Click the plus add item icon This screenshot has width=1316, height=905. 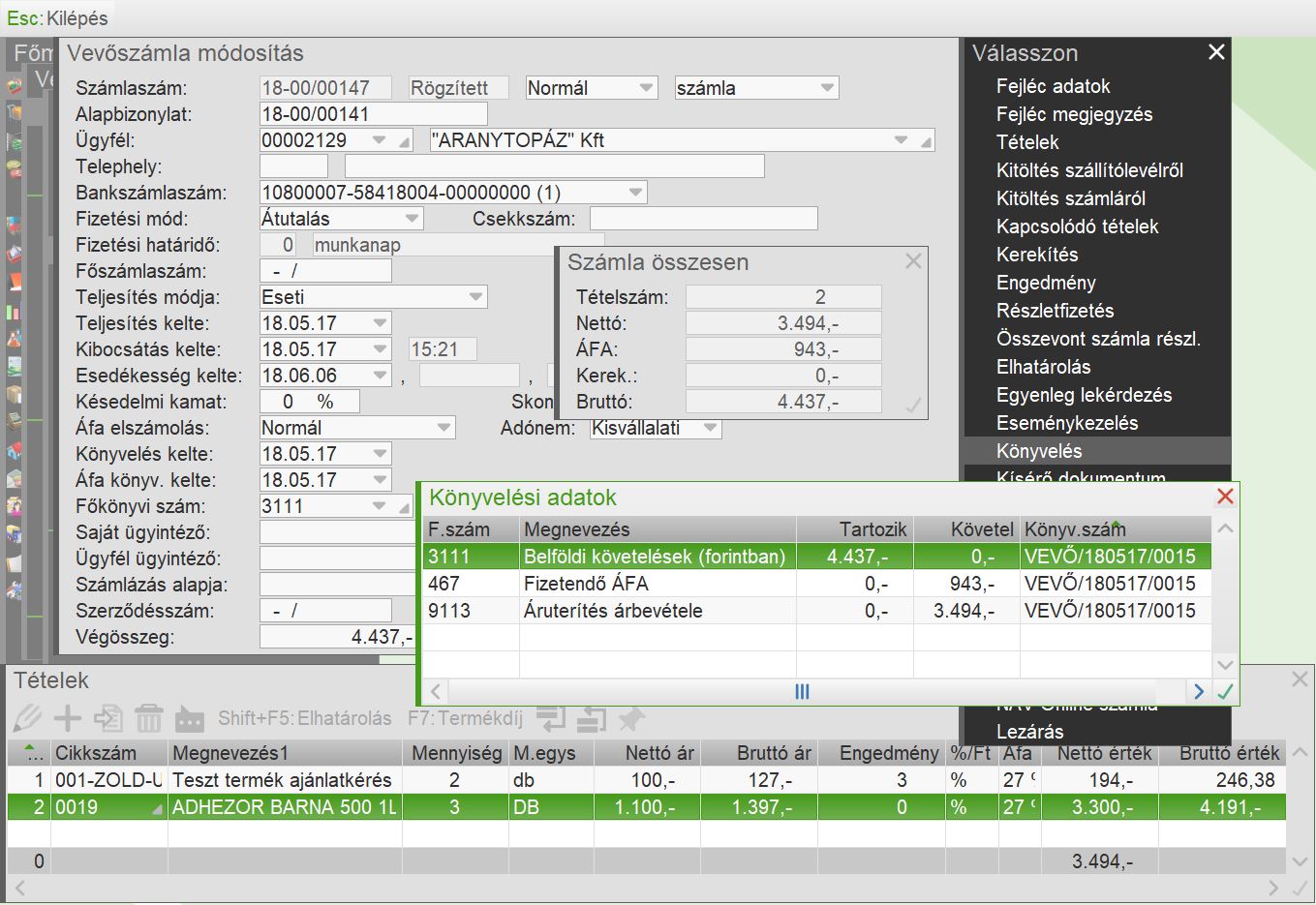point(67,718)
